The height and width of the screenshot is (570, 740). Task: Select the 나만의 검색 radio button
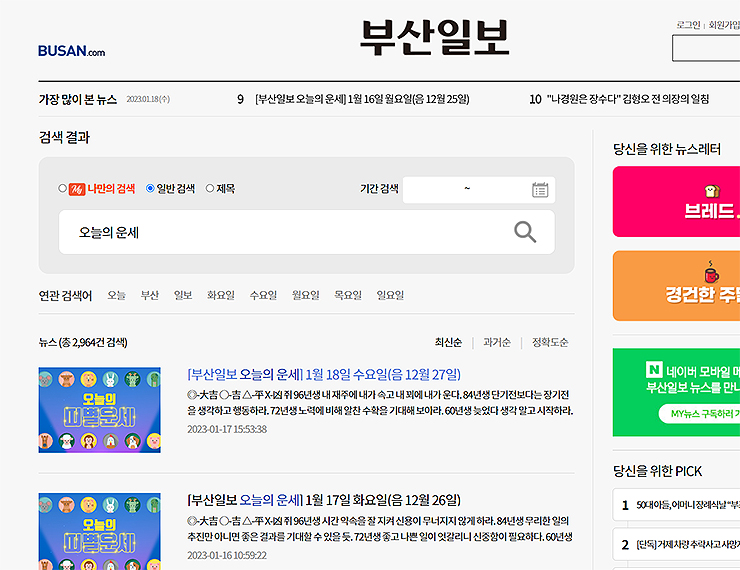click(62, 188)
